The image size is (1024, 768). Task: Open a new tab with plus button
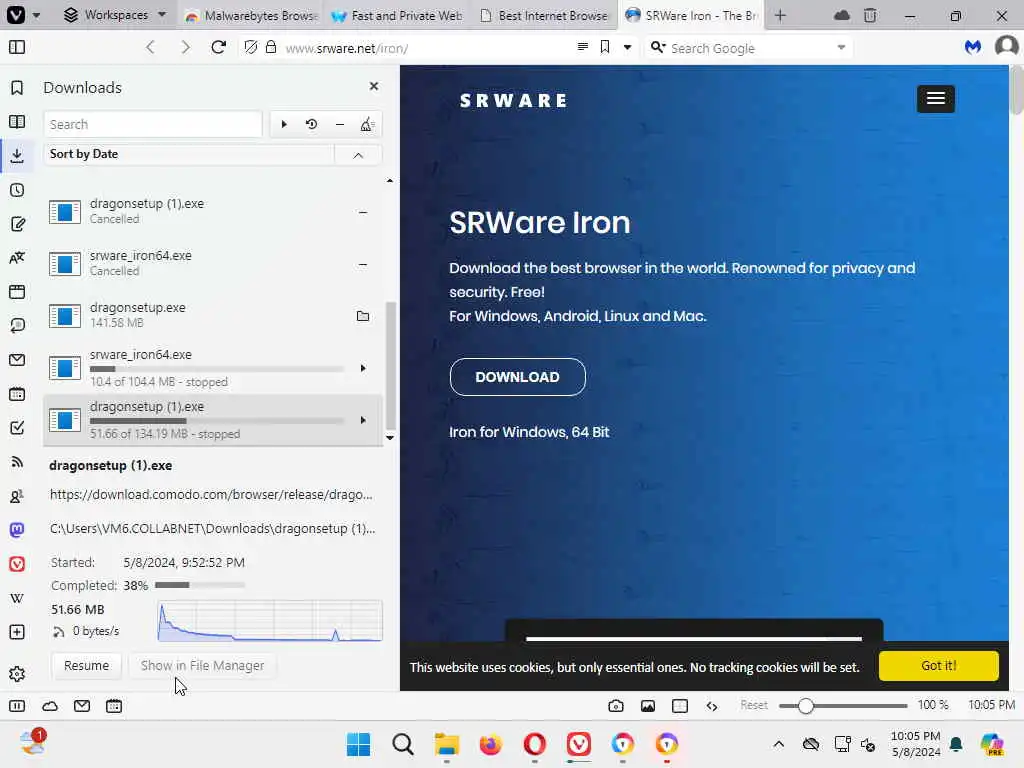[x=780, y=15]
